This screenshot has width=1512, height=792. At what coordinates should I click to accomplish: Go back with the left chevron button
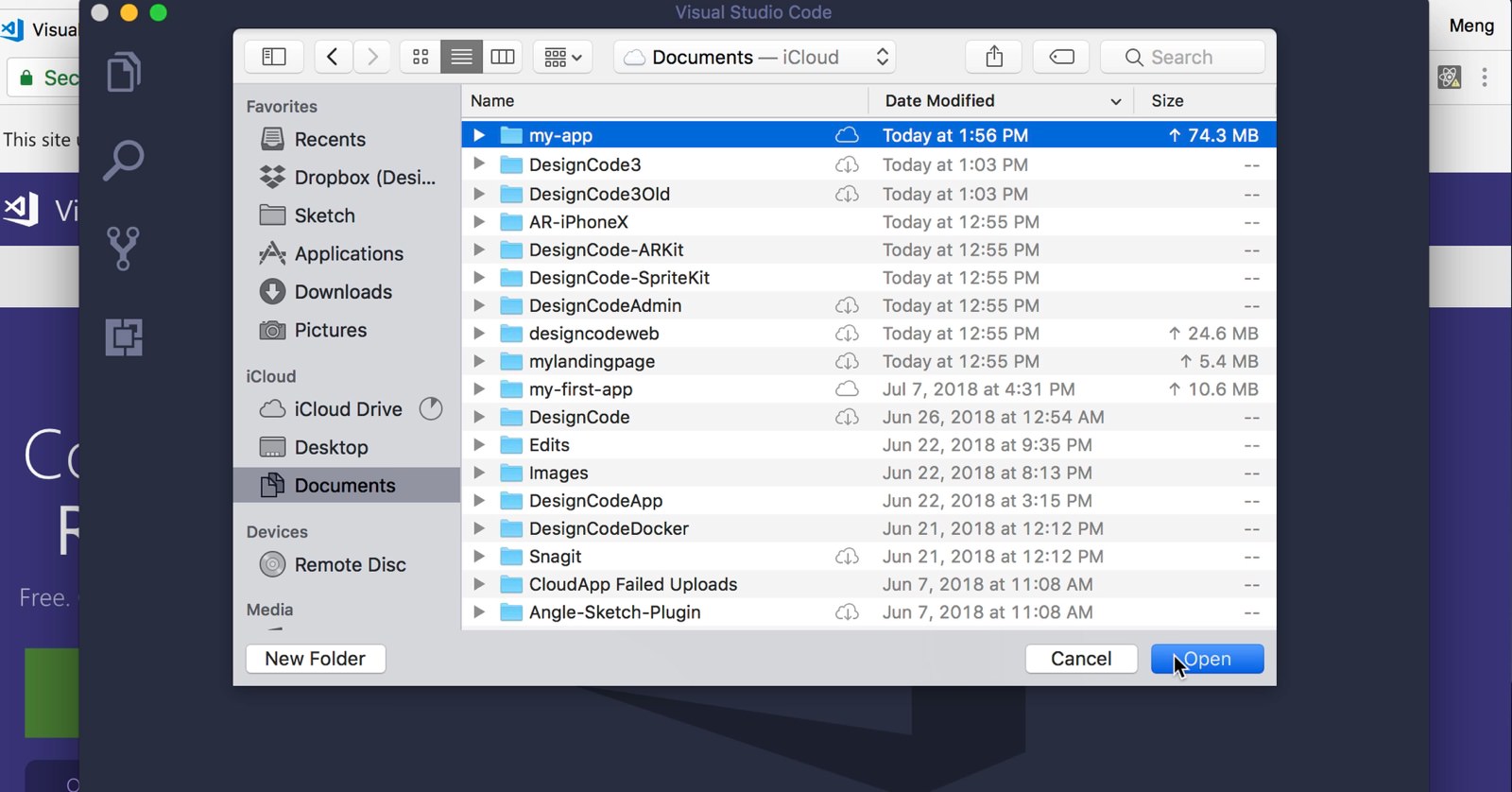[x=333, y=57]
